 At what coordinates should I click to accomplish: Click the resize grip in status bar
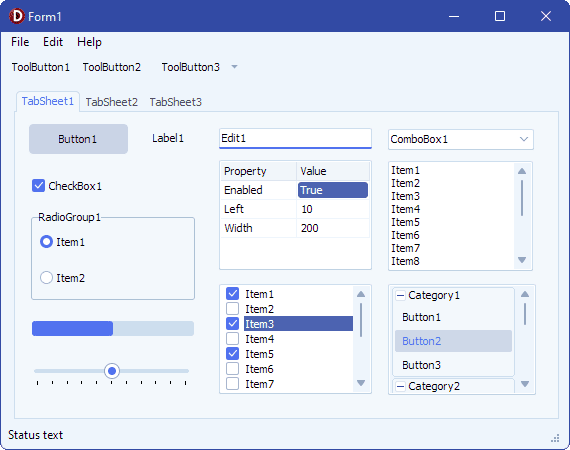[x=555, y=438]
